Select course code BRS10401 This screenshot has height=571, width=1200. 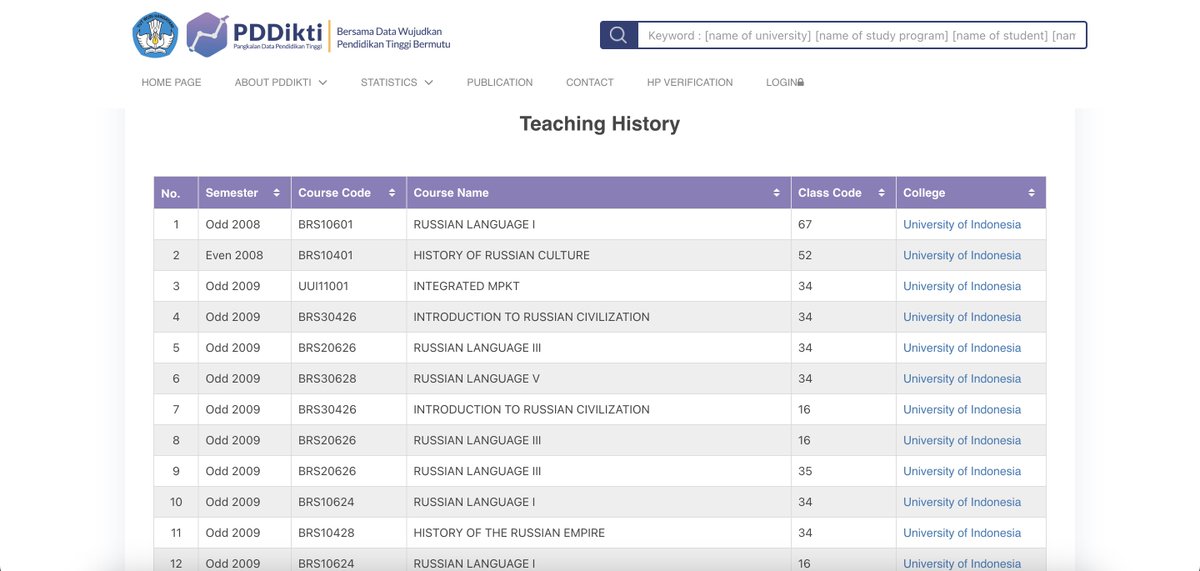point(325,255)
